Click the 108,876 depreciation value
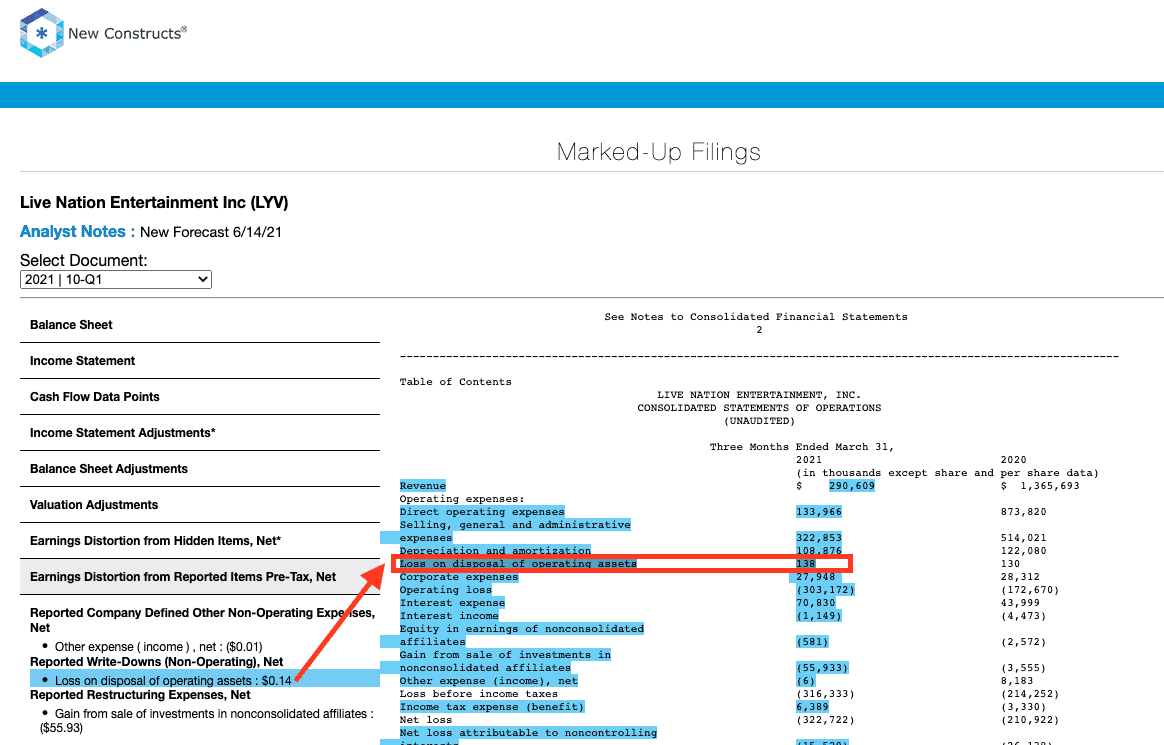1164x745 pixels. coord(819,551)
